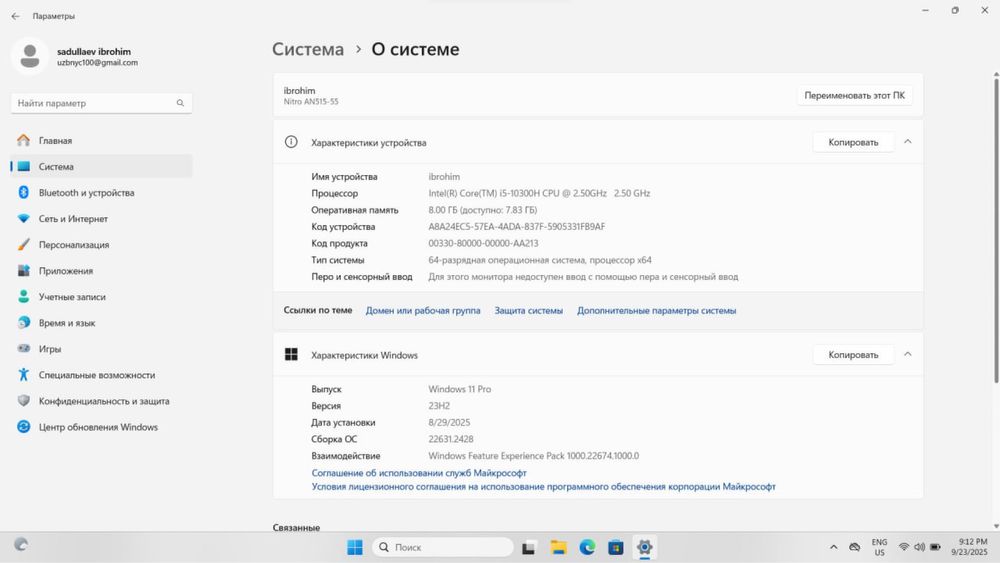Open Персонализация brush icon
The image size is (1000, 563).
click(x=24, y=245)
